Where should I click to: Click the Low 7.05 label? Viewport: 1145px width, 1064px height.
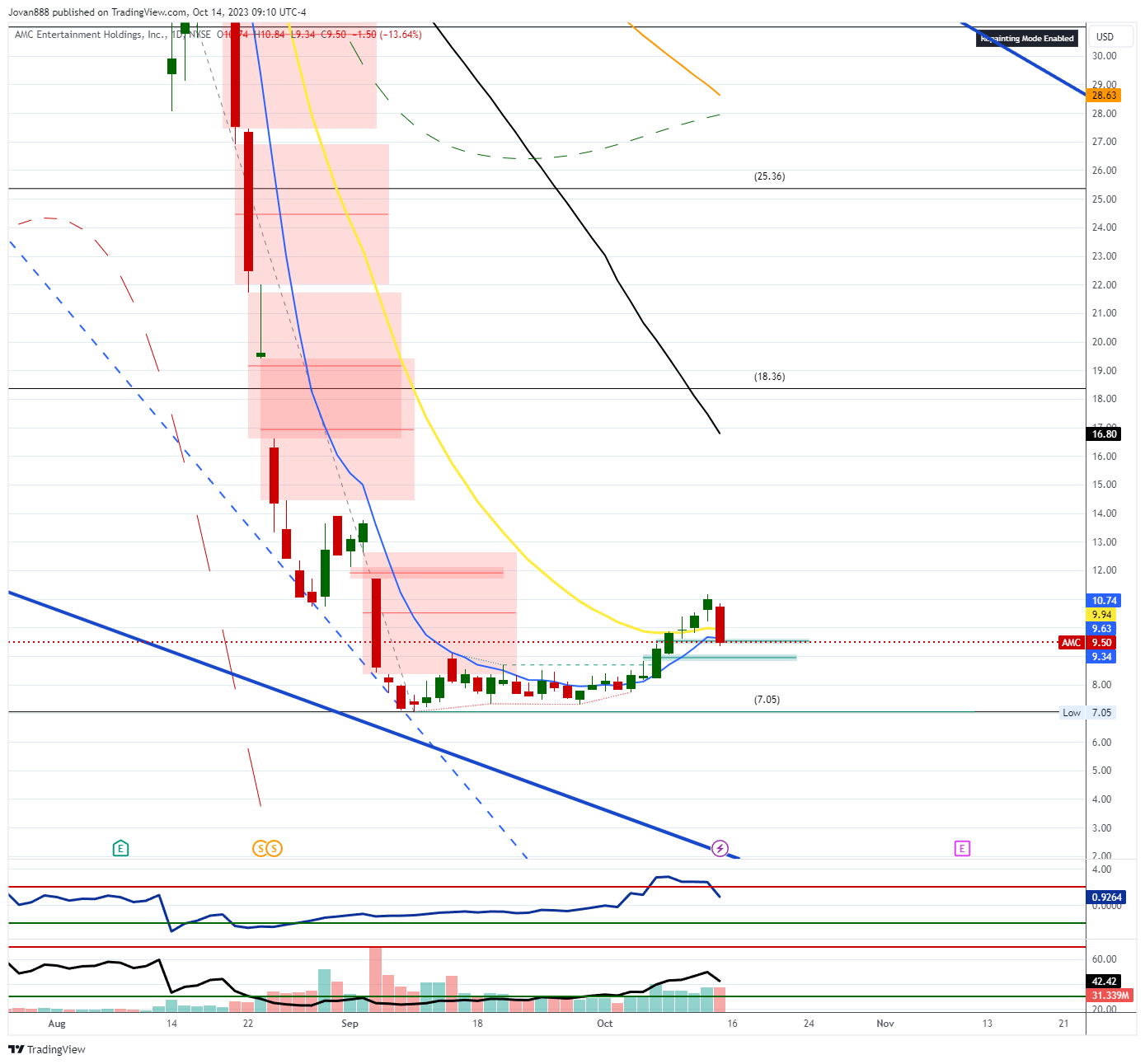[x=1087, y=713]
